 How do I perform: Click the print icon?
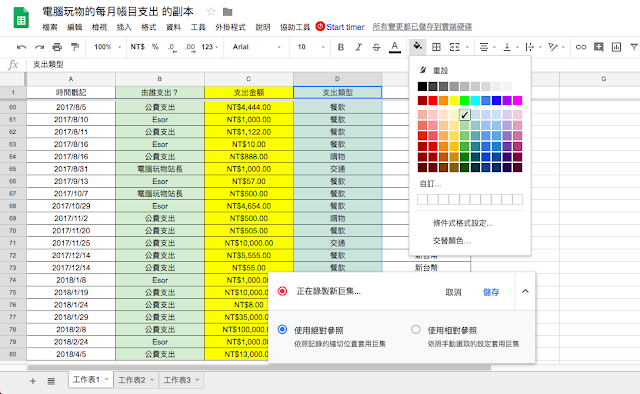pyautogui.click(x=57, y=47)
